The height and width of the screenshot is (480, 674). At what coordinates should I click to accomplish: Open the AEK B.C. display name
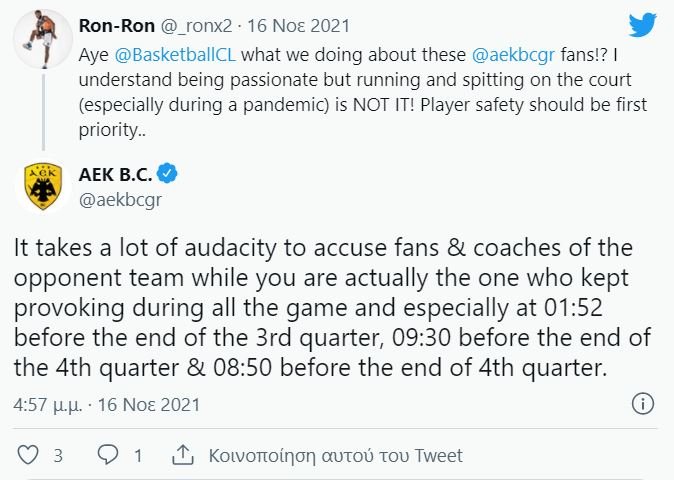122,174
